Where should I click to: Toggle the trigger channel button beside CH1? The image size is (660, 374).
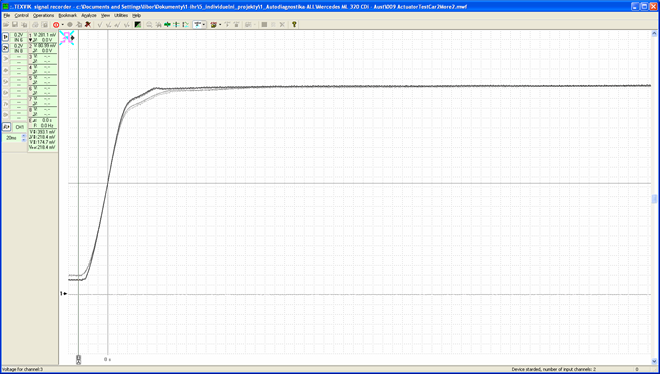click(6, 127)
